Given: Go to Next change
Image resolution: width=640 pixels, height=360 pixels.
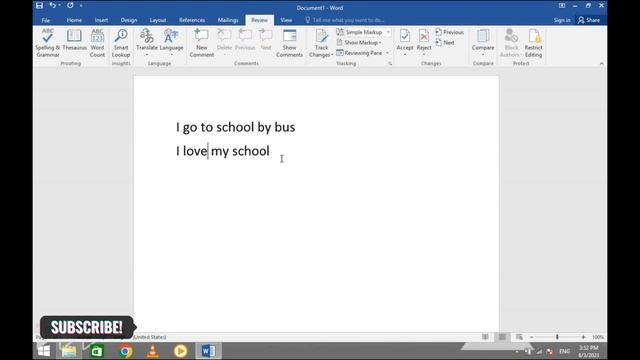Looking at the screenshot, I should [445, 42].
